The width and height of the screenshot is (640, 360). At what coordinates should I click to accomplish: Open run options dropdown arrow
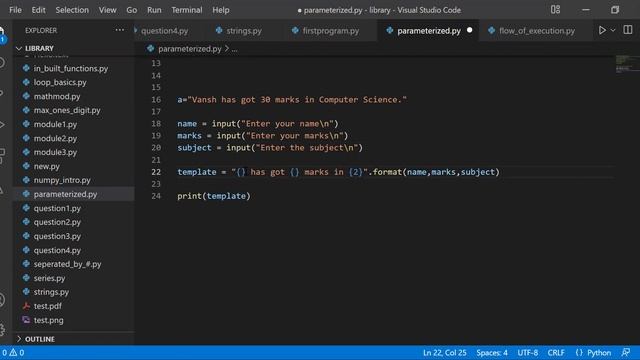[613, 30]
